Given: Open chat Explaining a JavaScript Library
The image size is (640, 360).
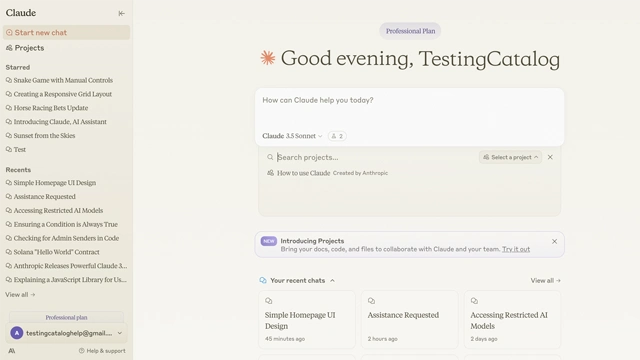Looking at the screenshot, I should (x=67, y=280).
